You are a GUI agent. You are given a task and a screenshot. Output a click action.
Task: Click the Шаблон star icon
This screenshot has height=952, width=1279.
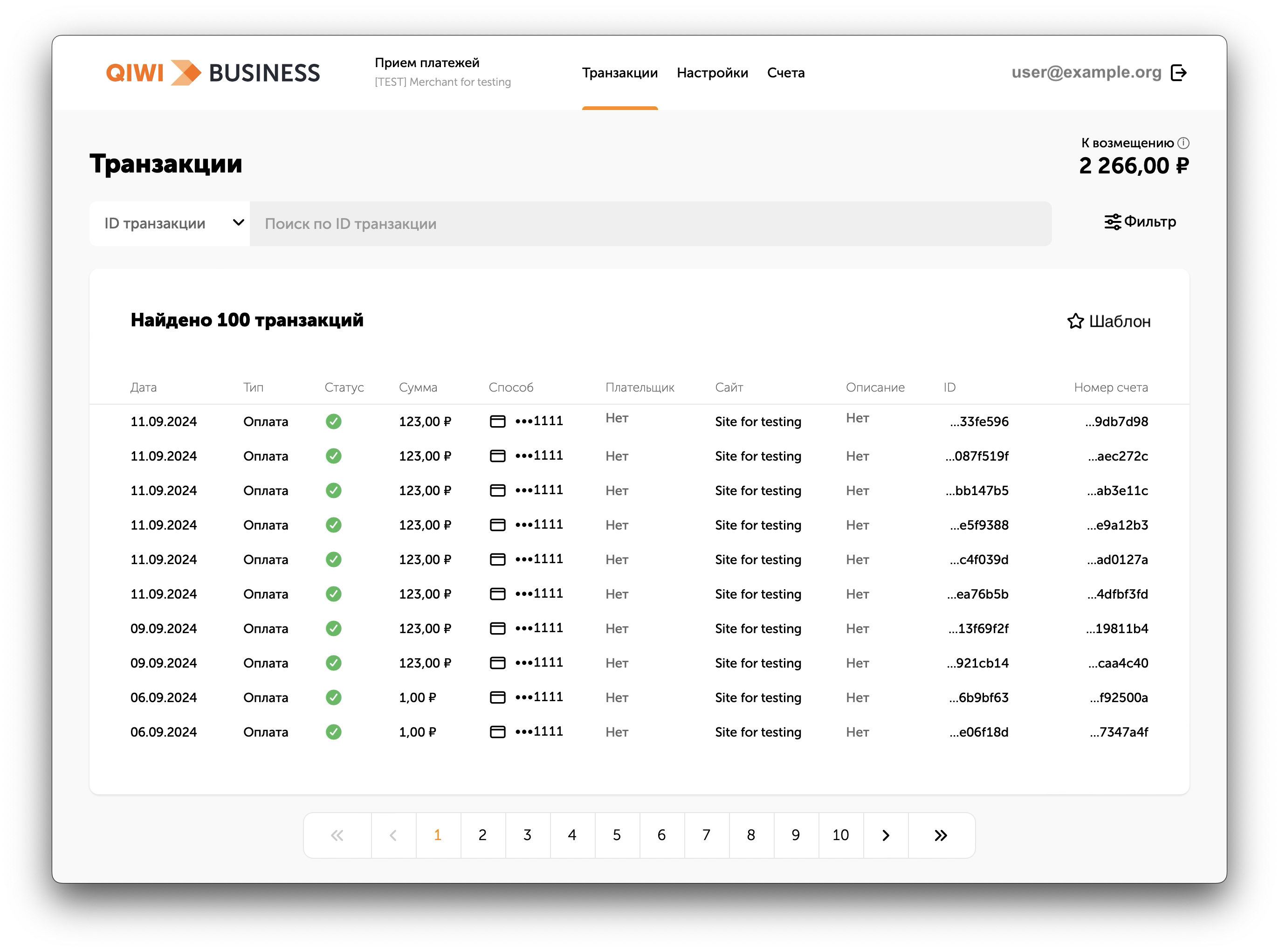click(x=1075, y=321)
